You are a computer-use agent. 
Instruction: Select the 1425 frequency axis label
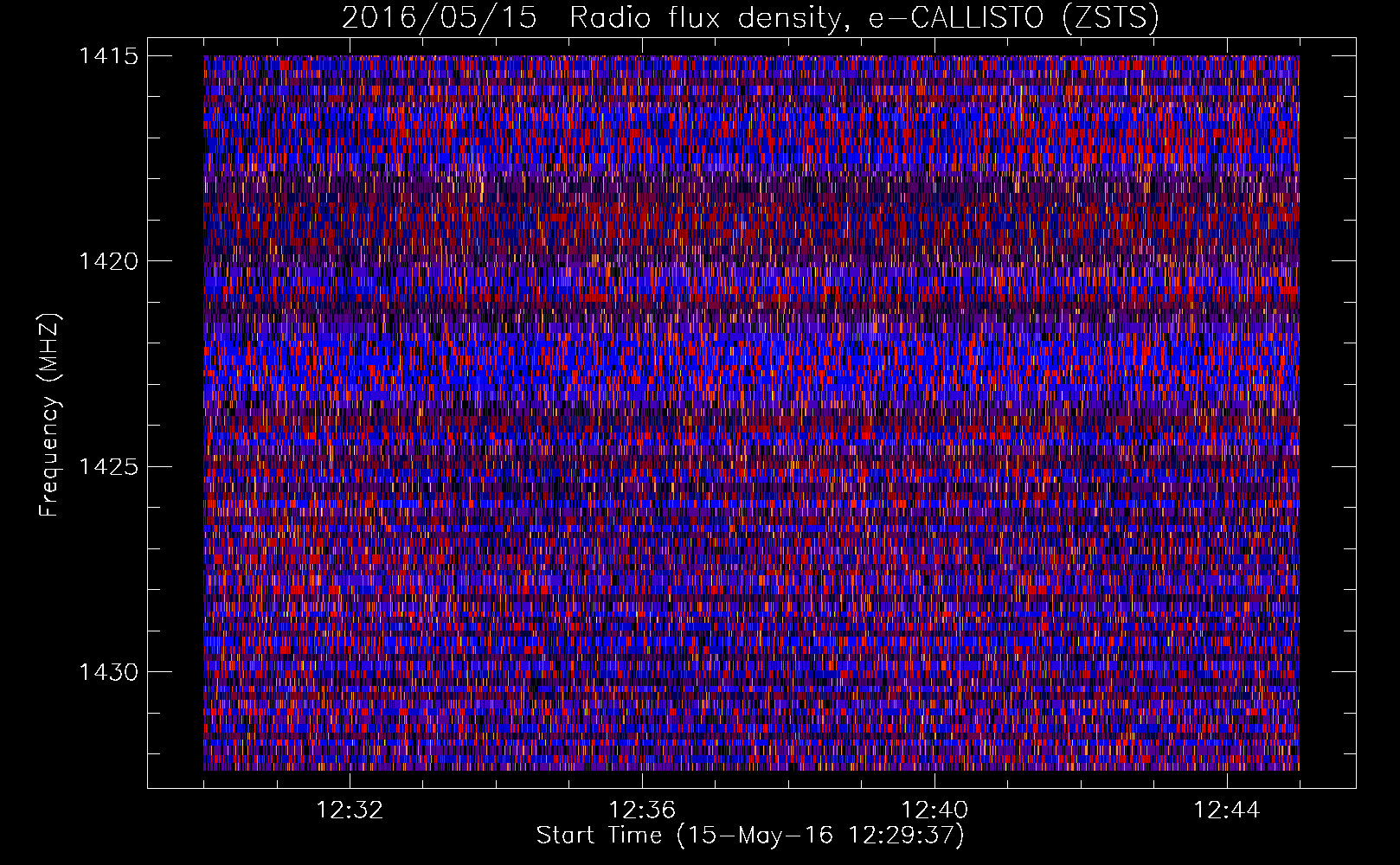point(108,467)
